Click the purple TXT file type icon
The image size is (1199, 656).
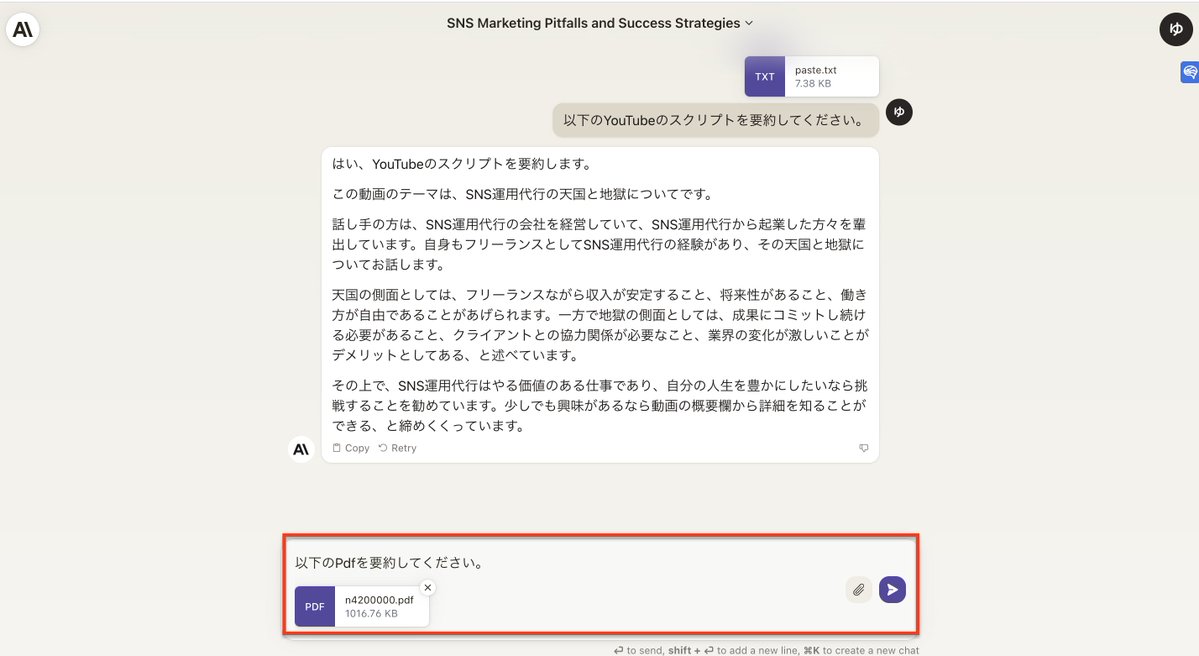pos(765,76)
